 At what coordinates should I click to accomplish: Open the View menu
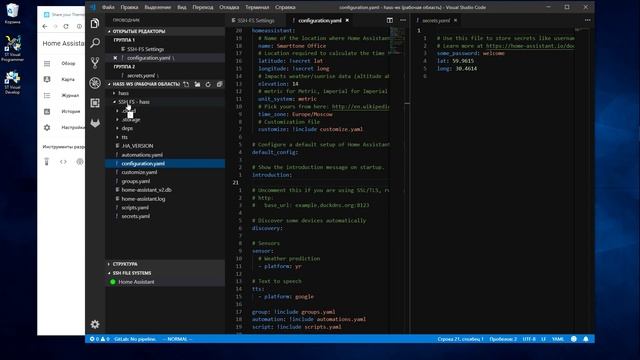click(182, 7)
